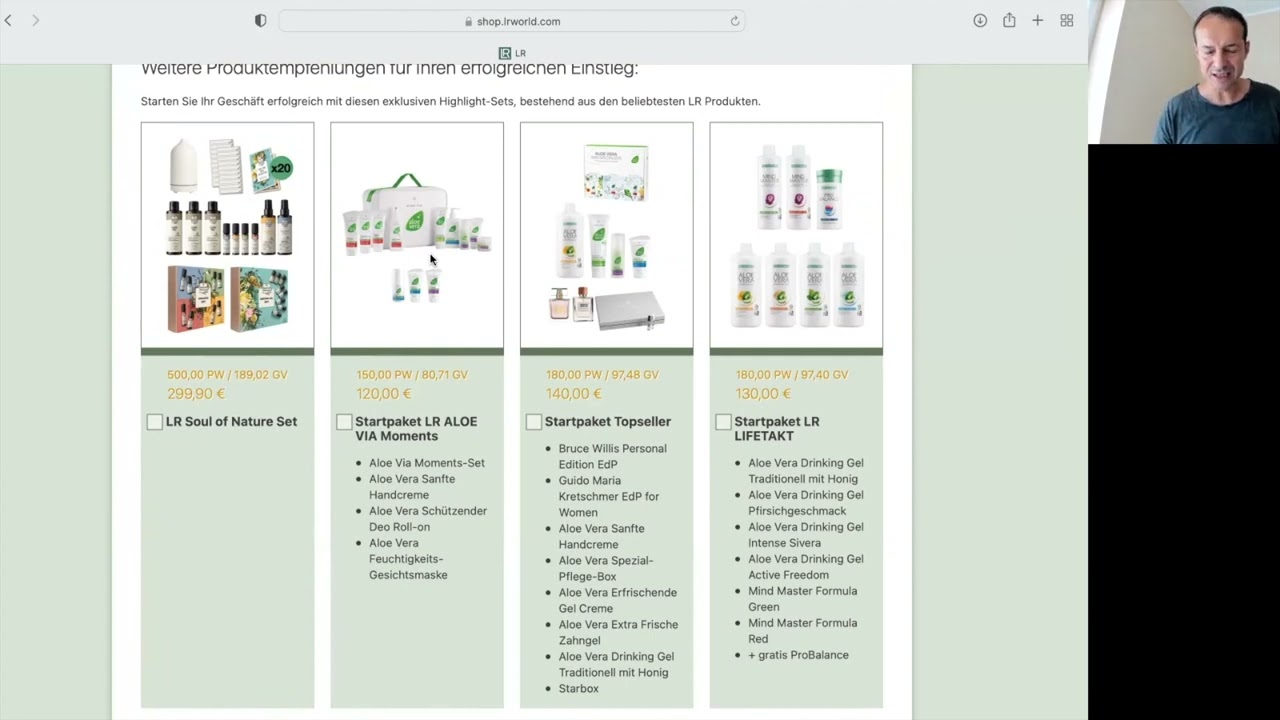Click the 180,00 PW / 97,48 GV value
1280x720 pixels.
point(602,375)
